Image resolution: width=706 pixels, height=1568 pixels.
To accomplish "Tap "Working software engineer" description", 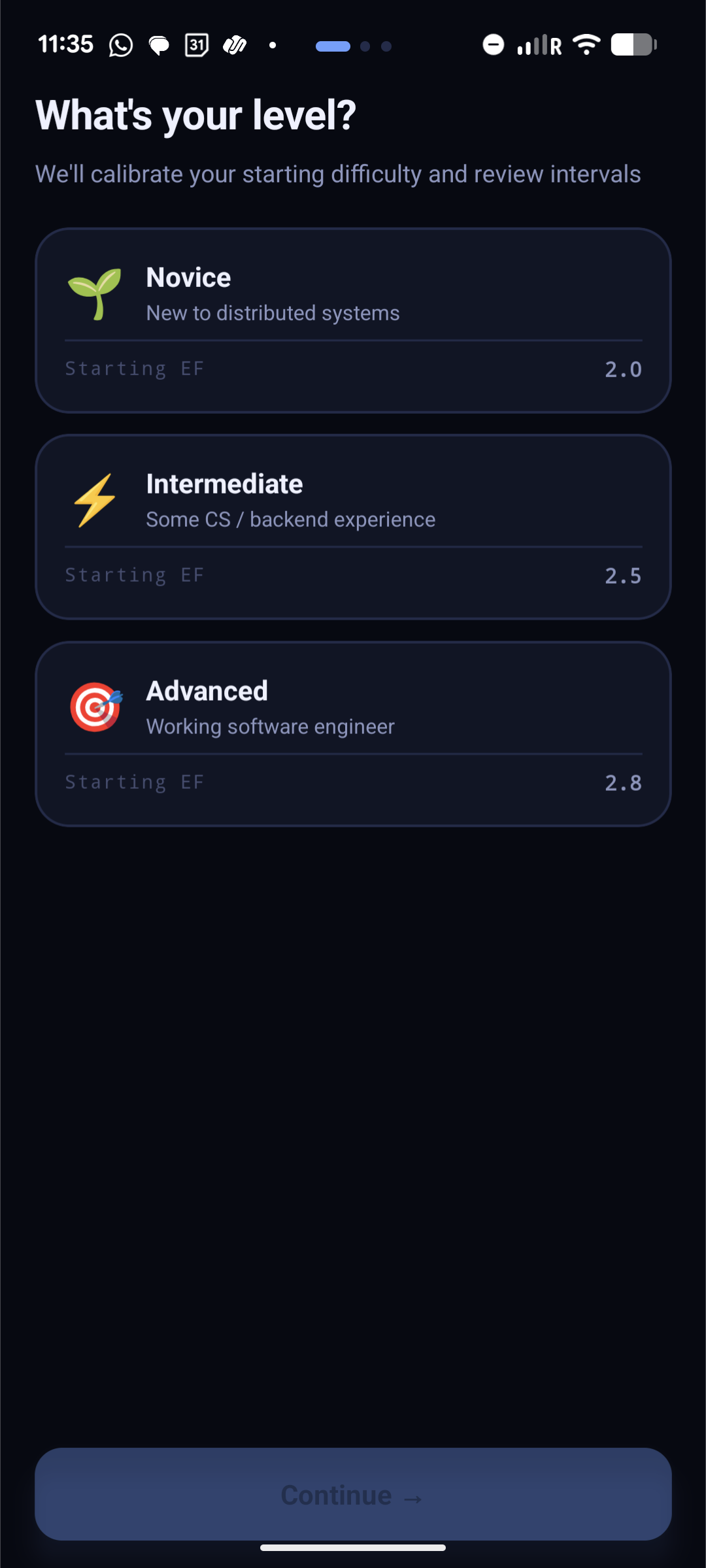I will click(x=270, y=727).
